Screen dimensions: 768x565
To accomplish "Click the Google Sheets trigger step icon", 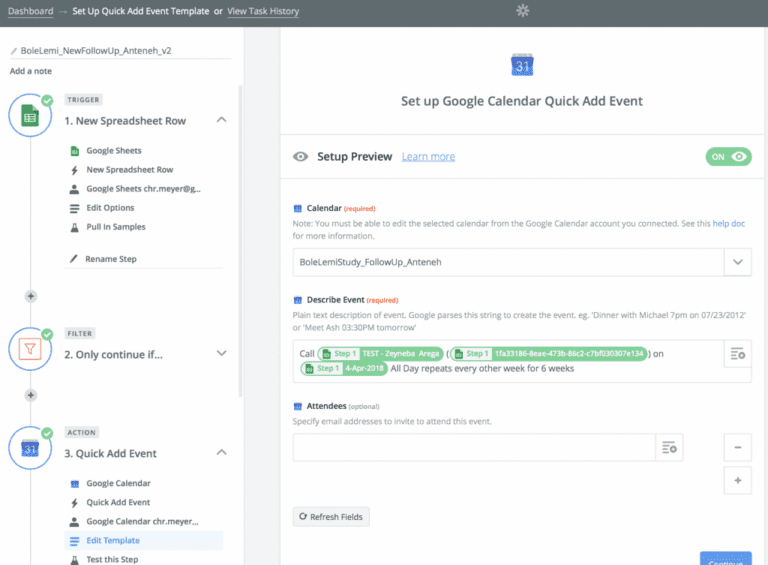I will pos(30,118).
